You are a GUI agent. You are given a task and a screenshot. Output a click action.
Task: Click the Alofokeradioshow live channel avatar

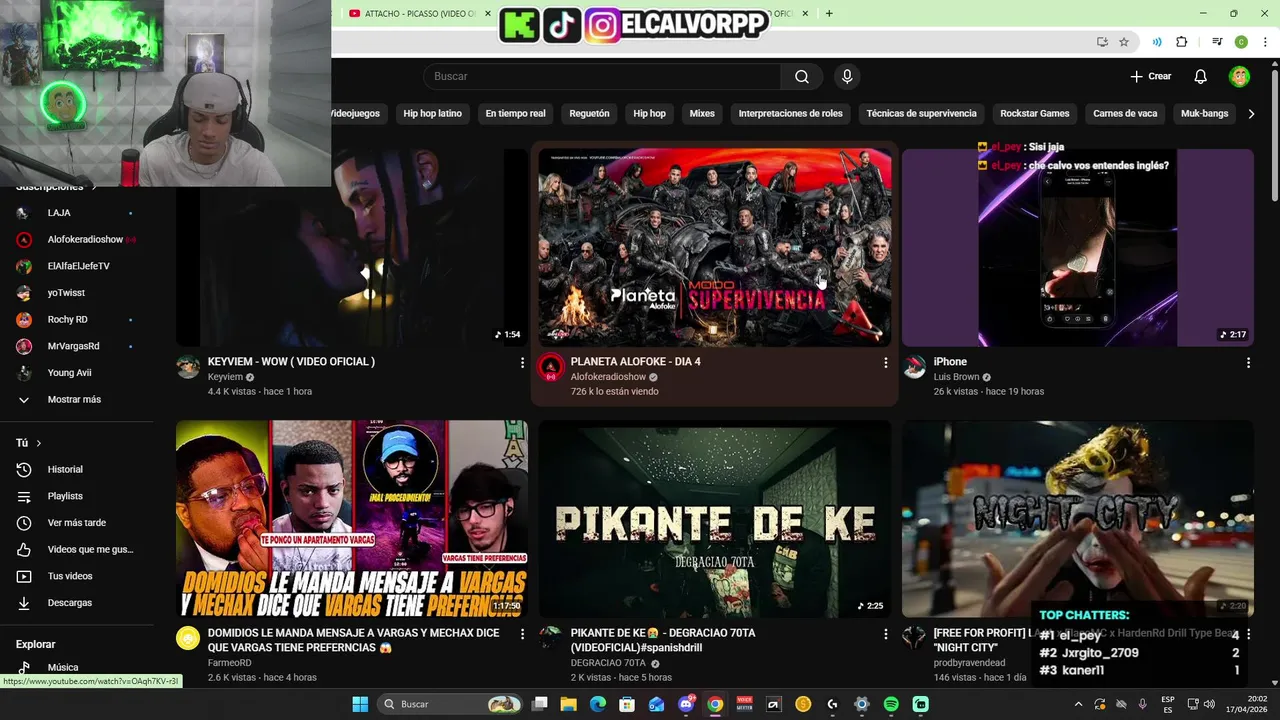tap(551, 367)
